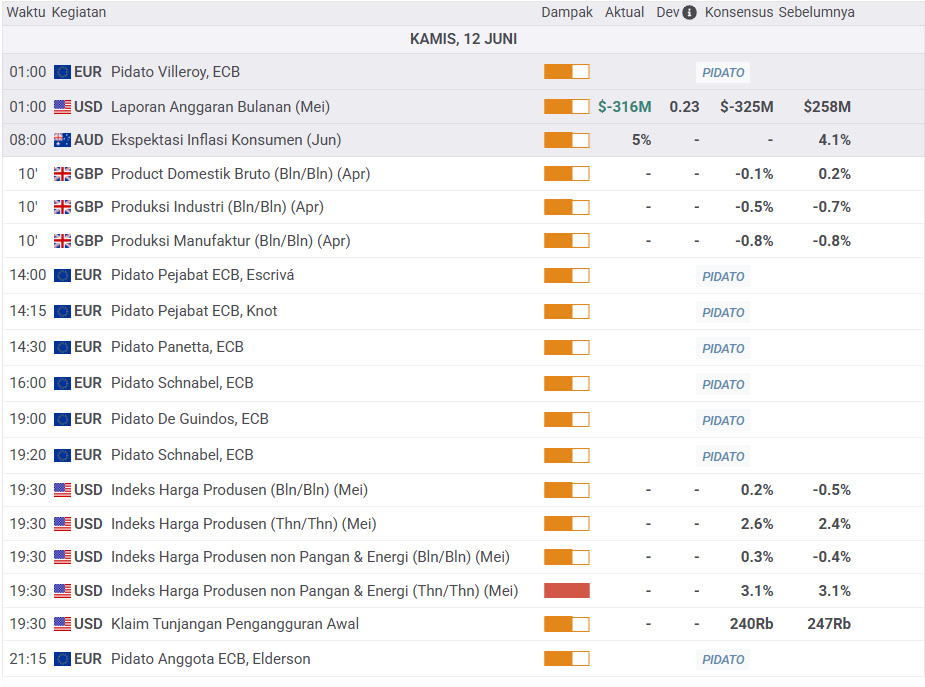Viewport: 925px width, 687px height.
Task: Expand Indeks Harga Produsen (Thn/Thn) row
Action: [x=245, y=524]
